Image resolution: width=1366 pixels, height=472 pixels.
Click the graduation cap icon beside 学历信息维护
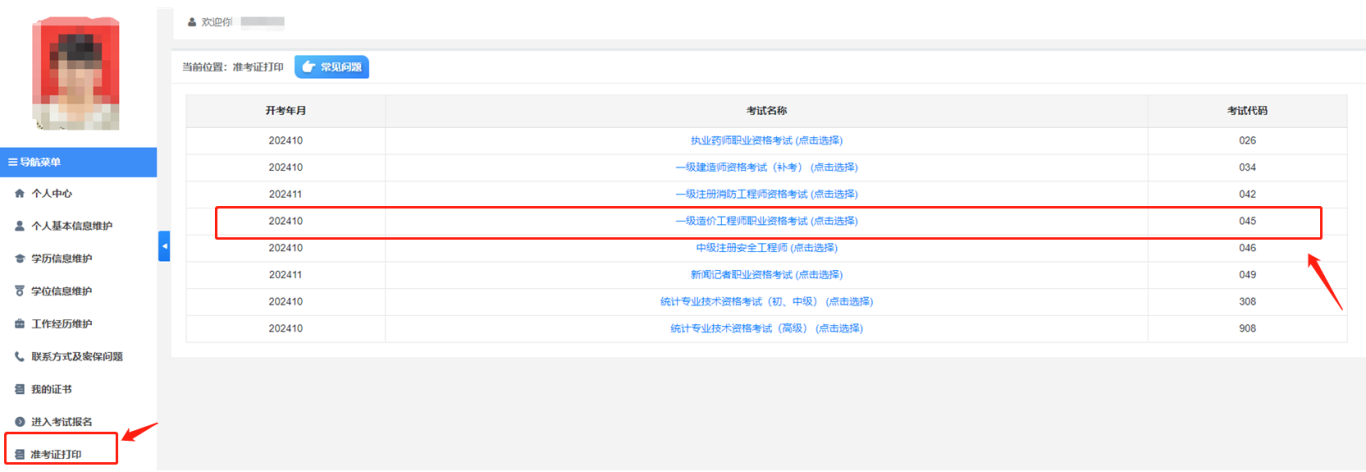click(x=20, y=258)
